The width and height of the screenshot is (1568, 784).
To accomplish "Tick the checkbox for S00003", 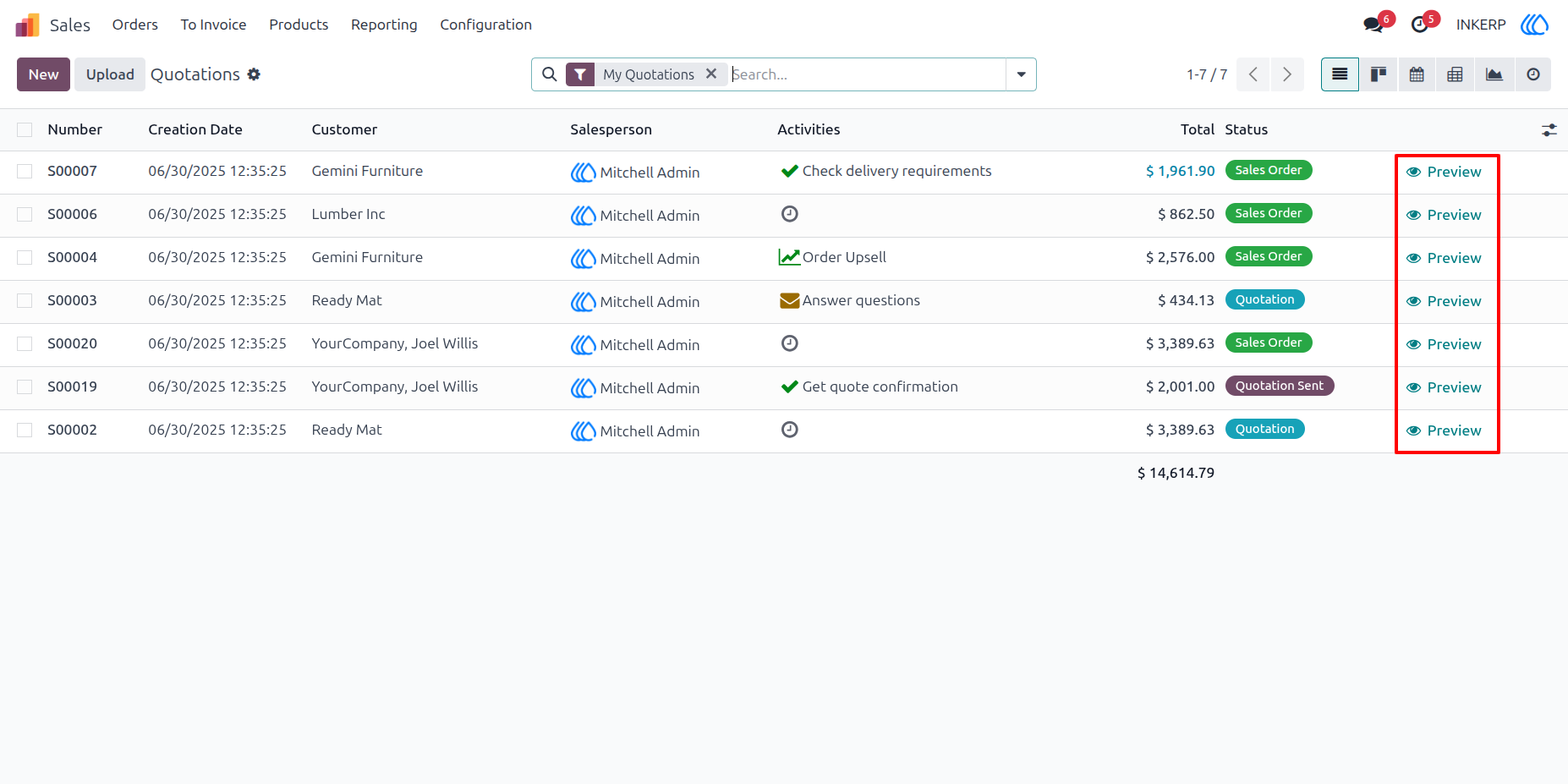I will (25, 300).
